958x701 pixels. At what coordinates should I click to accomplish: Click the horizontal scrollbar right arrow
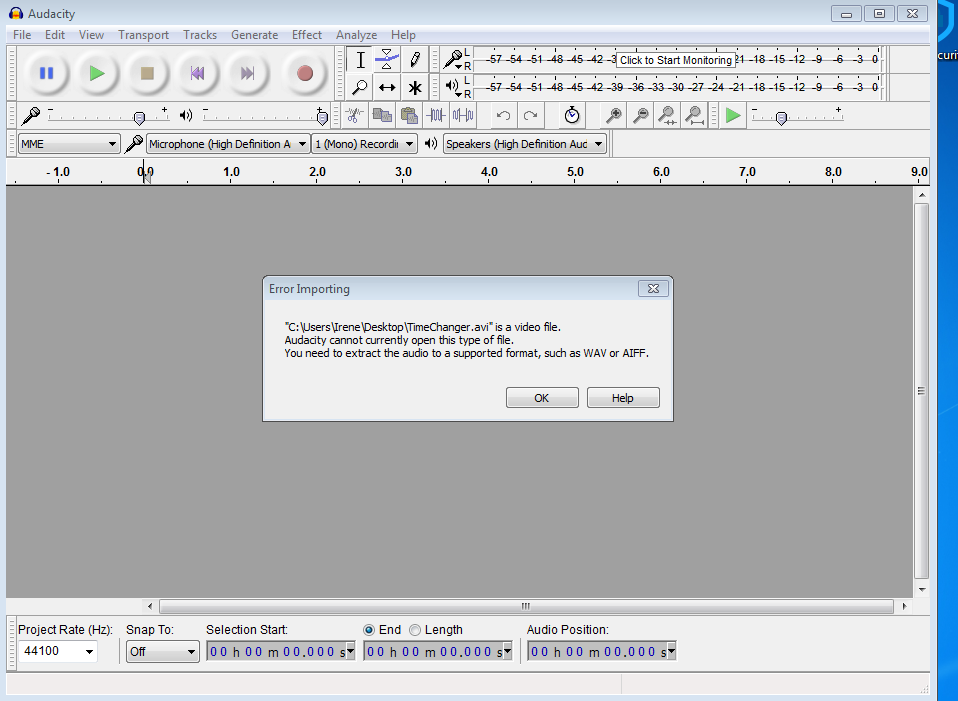tap(904, 606)
